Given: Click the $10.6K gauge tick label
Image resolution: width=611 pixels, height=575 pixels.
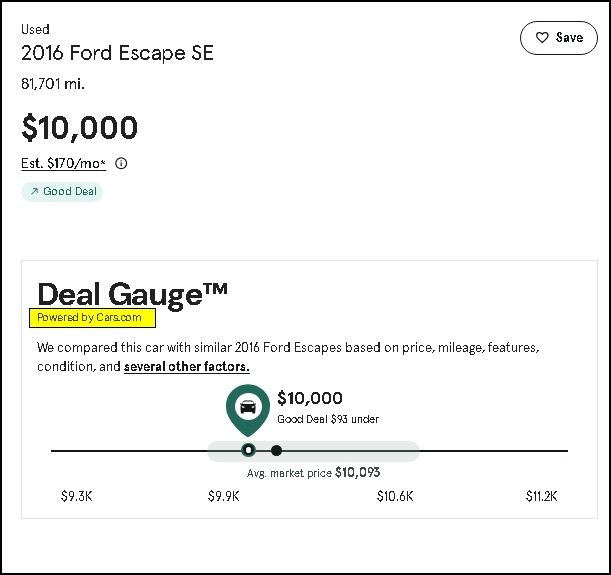Looking at the screenshot, I should tap(395, 496).
